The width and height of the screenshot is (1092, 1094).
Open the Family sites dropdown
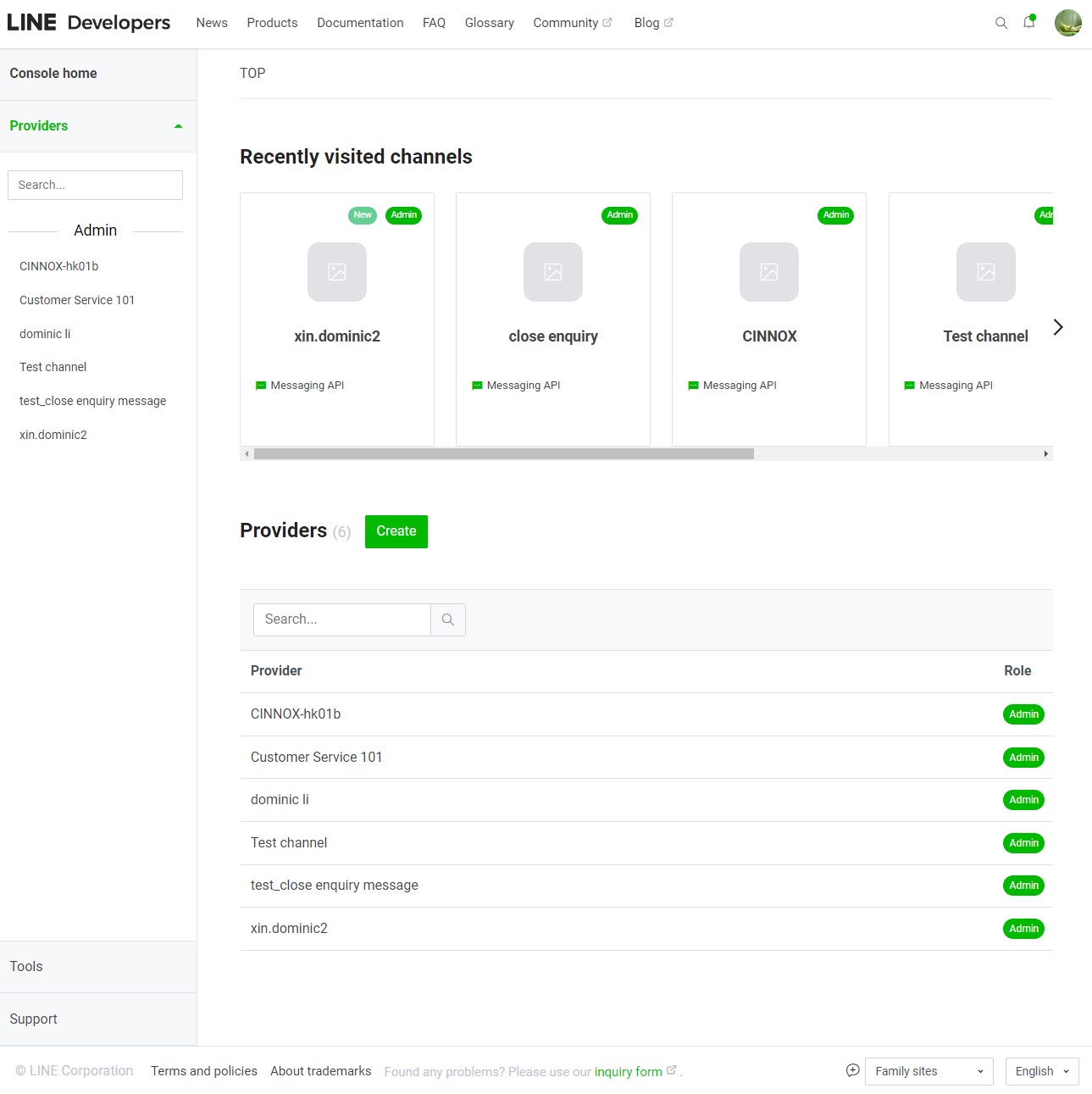click(x=929, y=1071)
